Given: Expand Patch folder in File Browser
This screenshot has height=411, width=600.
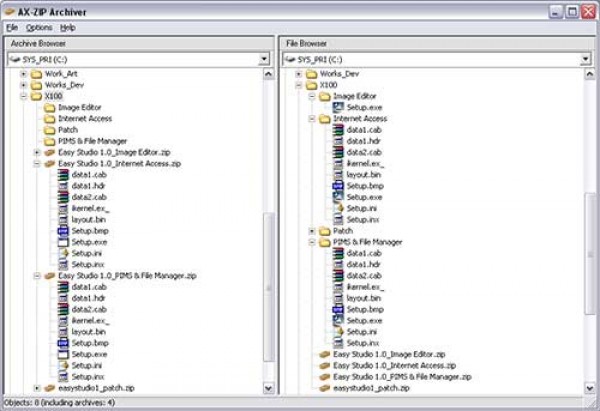Looking at the screenshot, I should (x=312, y=231).
